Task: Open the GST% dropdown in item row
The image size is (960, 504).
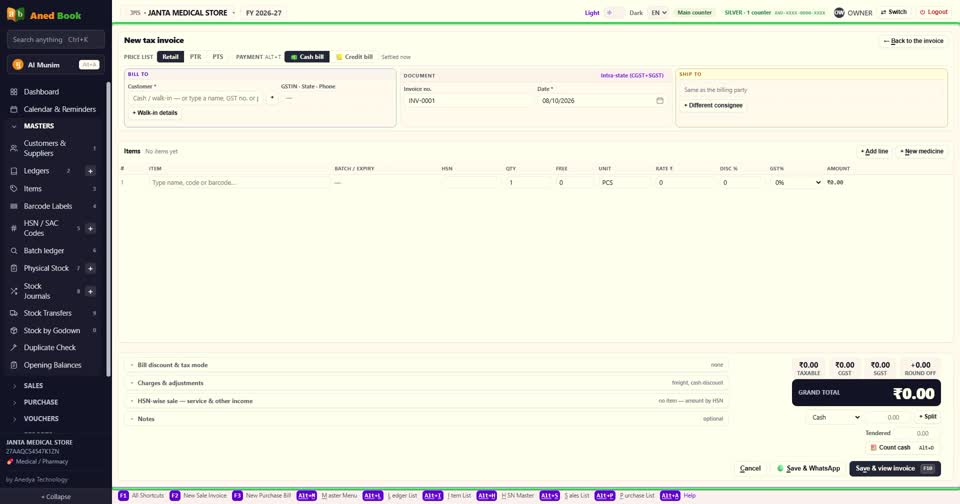Action: click(x=796, y=182)
